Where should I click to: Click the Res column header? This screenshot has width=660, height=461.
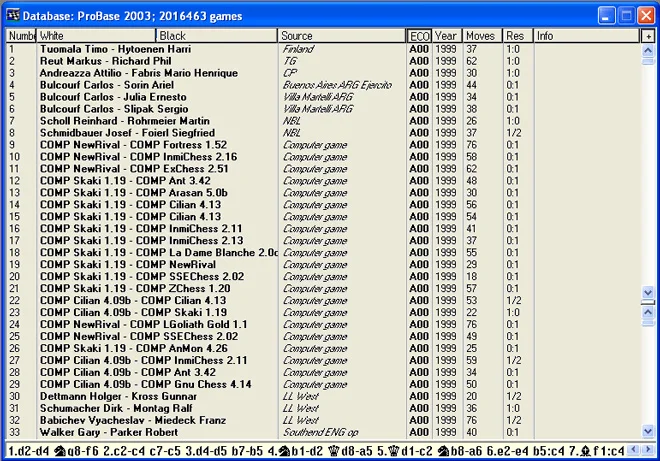tap(516, 36)
